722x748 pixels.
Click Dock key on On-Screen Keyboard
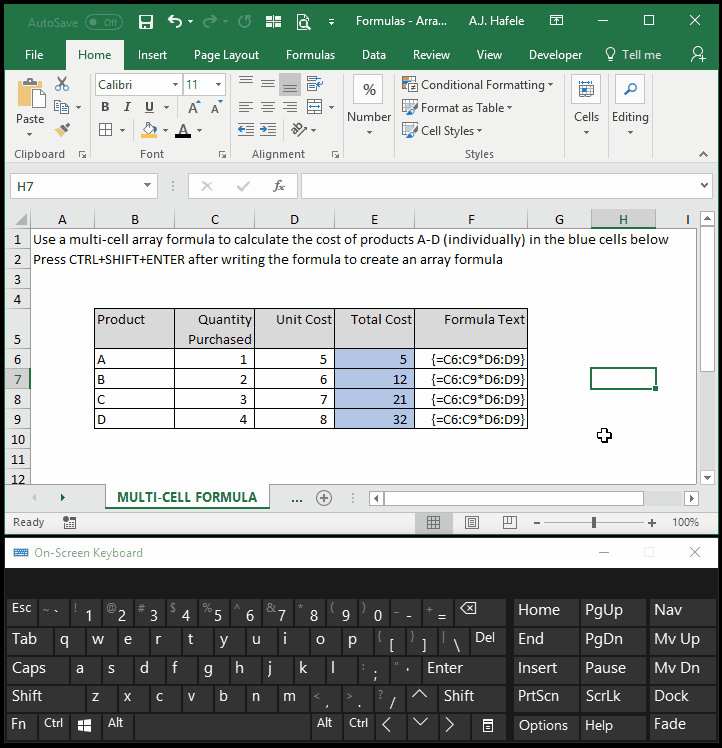[682, 696]
